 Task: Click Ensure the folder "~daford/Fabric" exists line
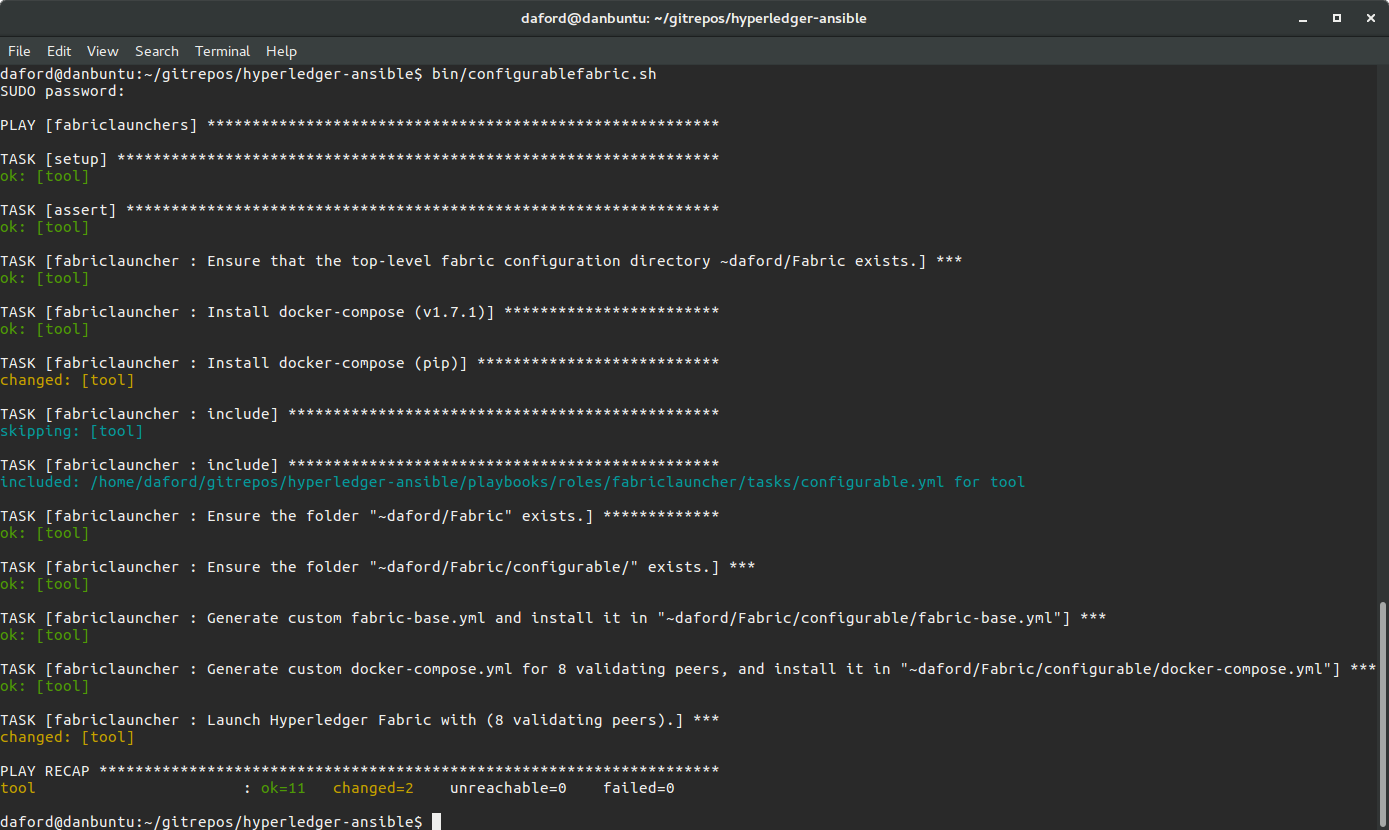[x=360, y=516]
